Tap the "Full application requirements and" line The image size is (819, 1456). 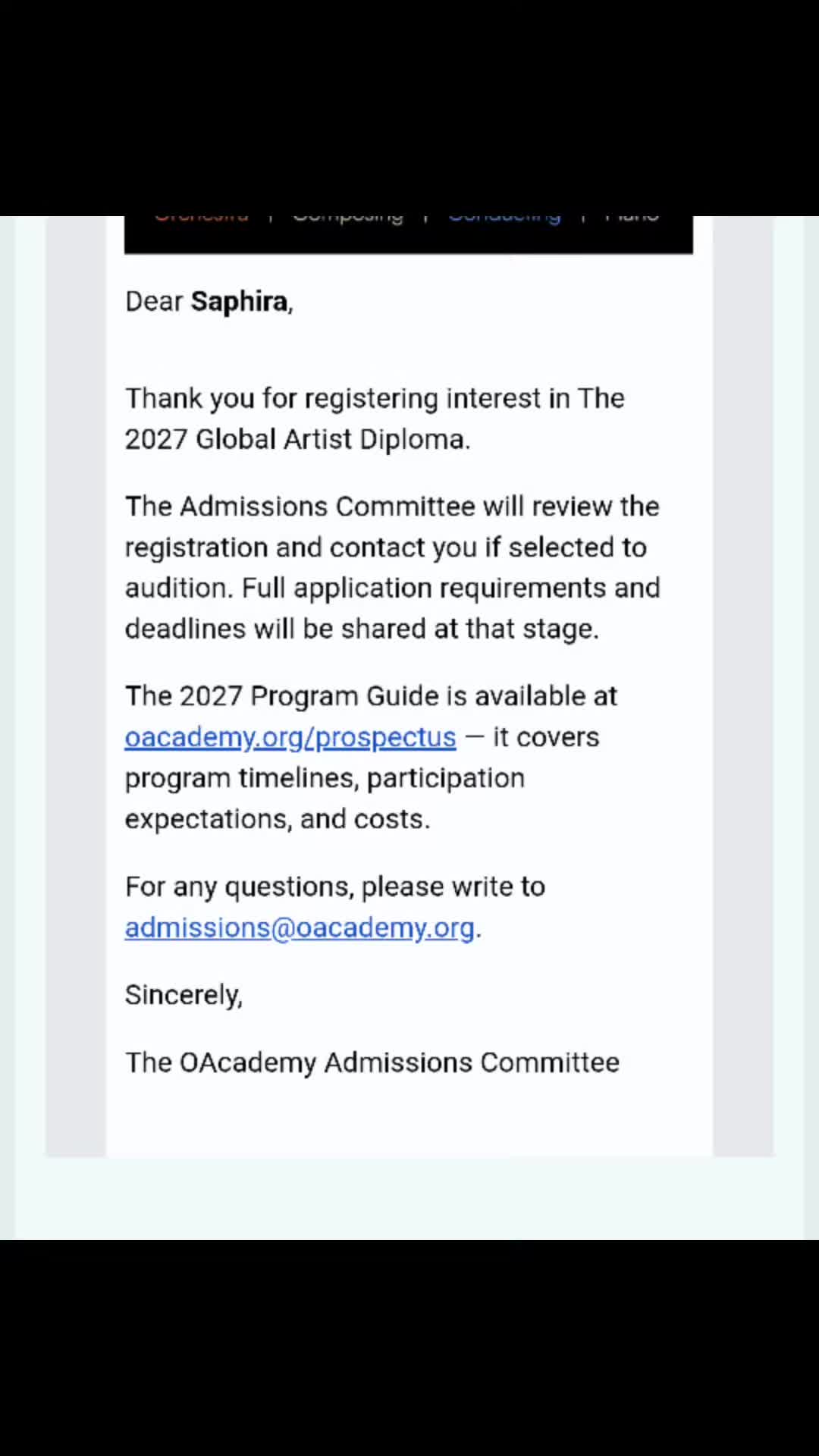pyautogui.click(x=450, y=588)
